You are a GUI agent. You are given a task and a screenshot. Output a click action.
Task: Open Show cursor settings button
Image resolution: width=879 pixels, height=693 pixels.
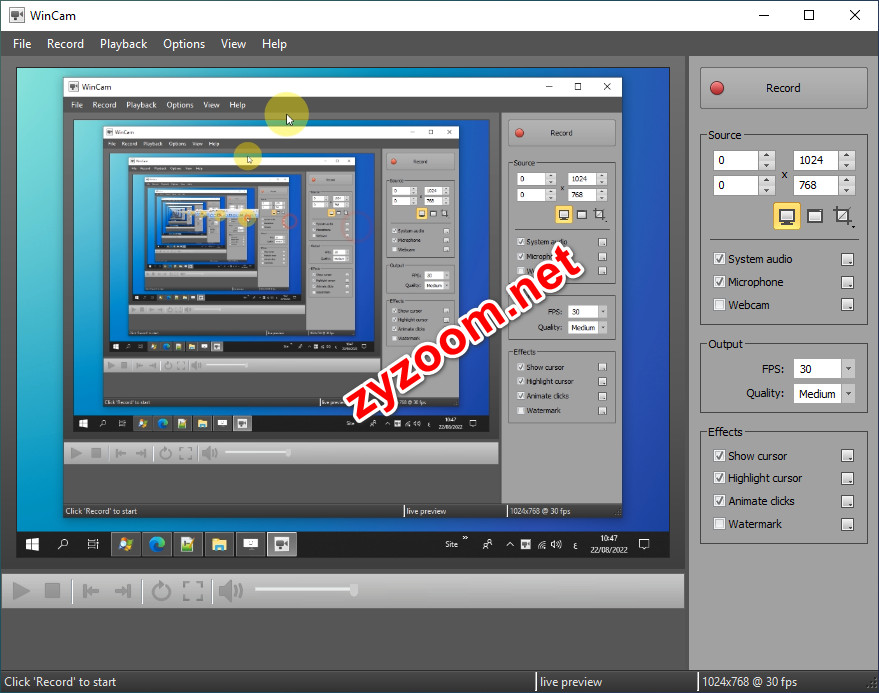pos(848,455)
